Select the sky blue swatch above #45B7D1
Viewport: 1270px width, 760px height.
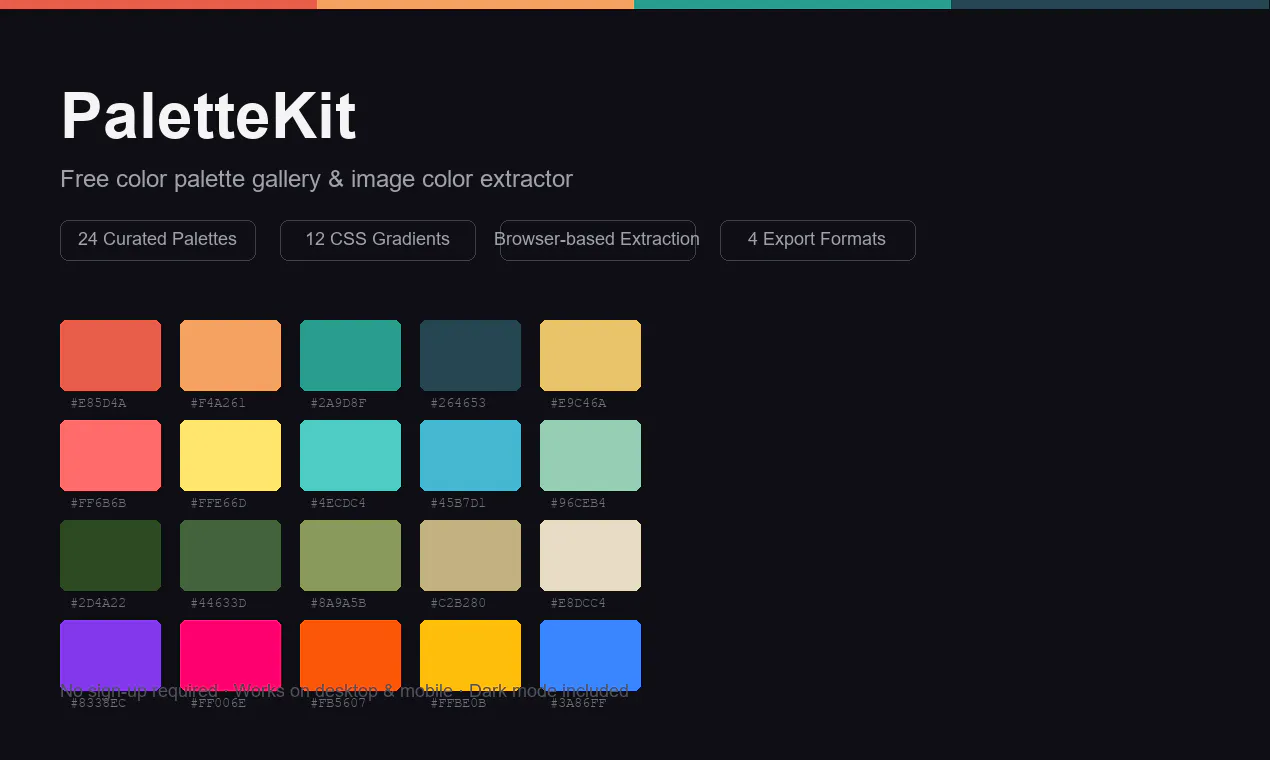tap(470, 455)
